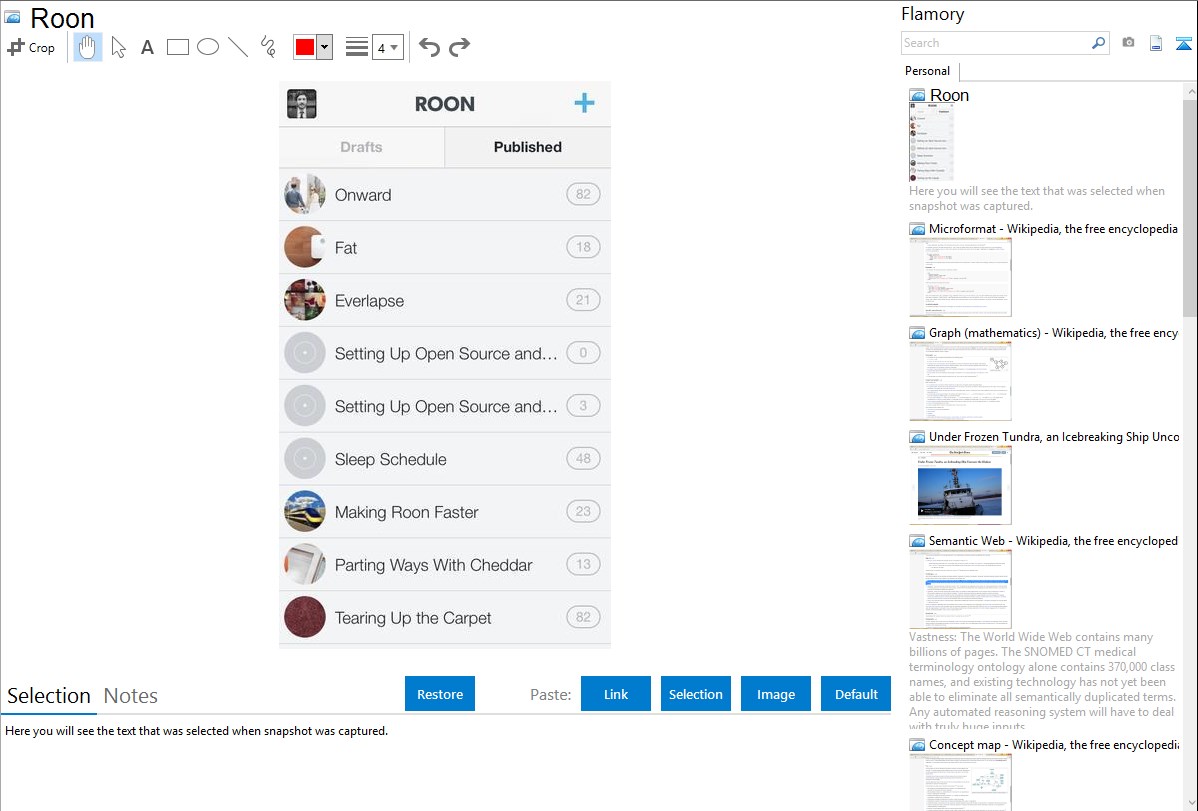This screenshot has width=1198, height=811.
Task: Click Parting Ways With Cheddar post
Action: tap(445, 564)
